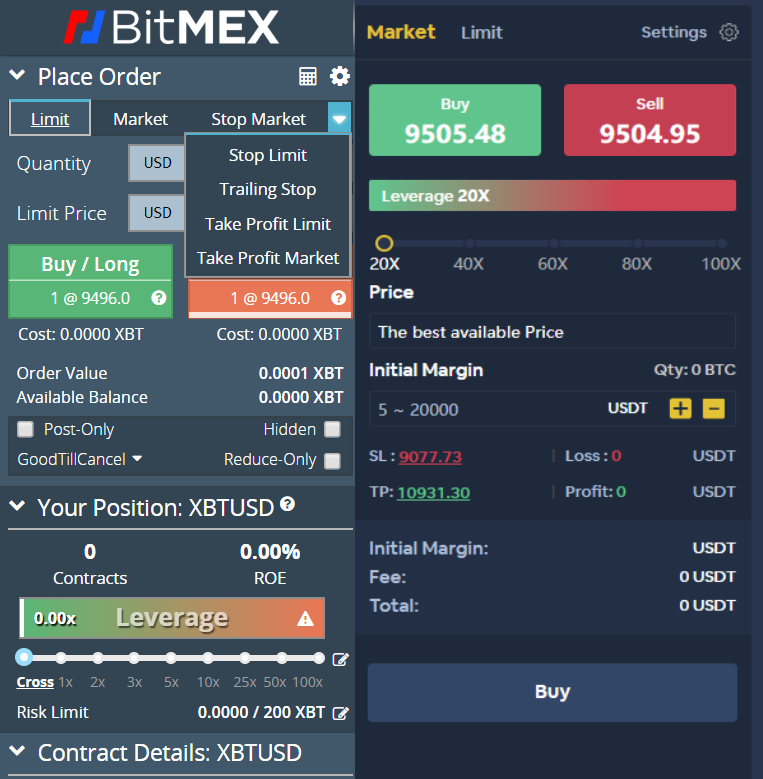Decrease Initial Margin with yellow minus button
Screen dimensions: 763x779
(x=714, y=409)
